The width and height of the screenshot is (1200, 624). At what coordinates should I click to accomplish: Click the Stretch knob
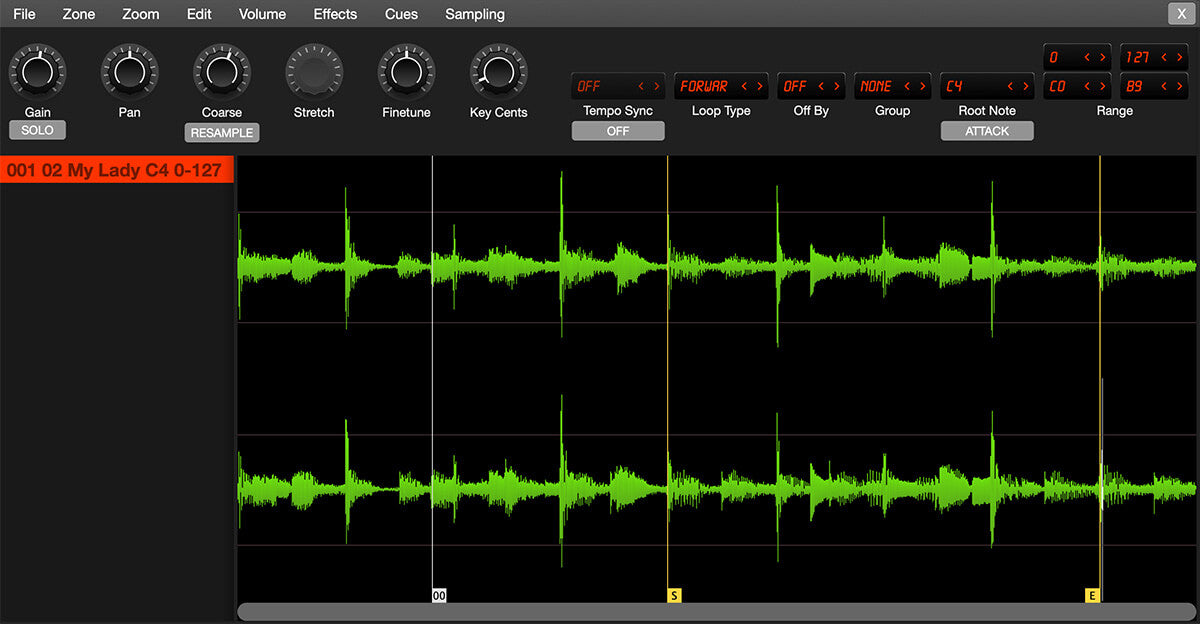314,71
